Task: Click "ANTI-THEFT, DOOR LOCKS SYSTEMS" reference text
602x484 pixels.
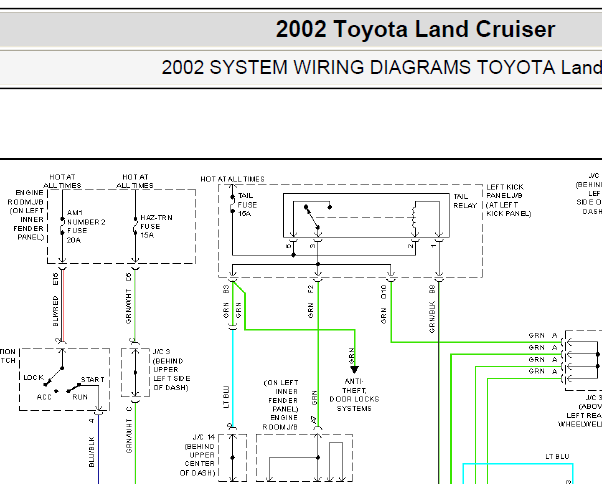Action: 354,395
